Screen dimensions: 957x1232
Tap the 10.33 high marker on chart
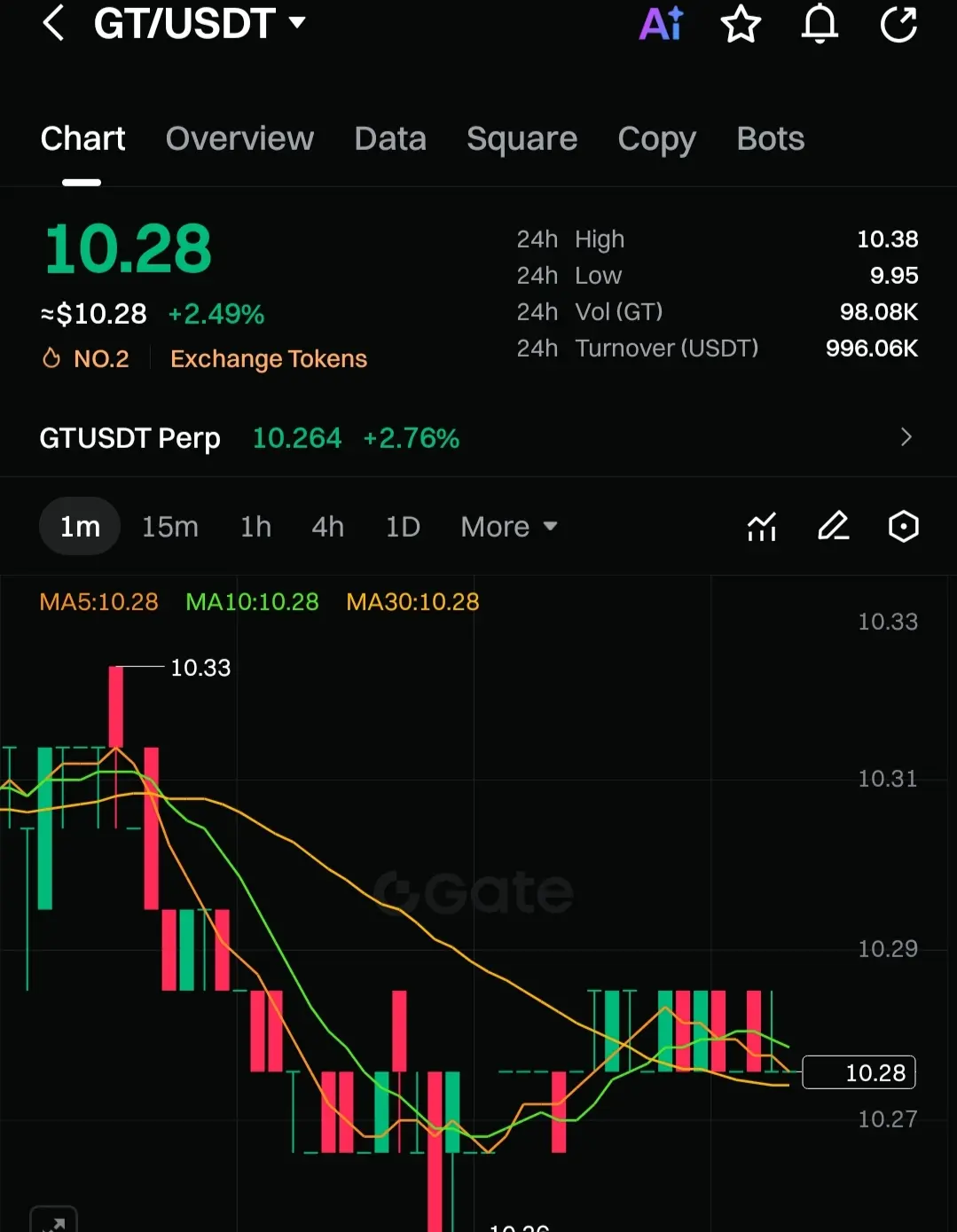point(200,667)
